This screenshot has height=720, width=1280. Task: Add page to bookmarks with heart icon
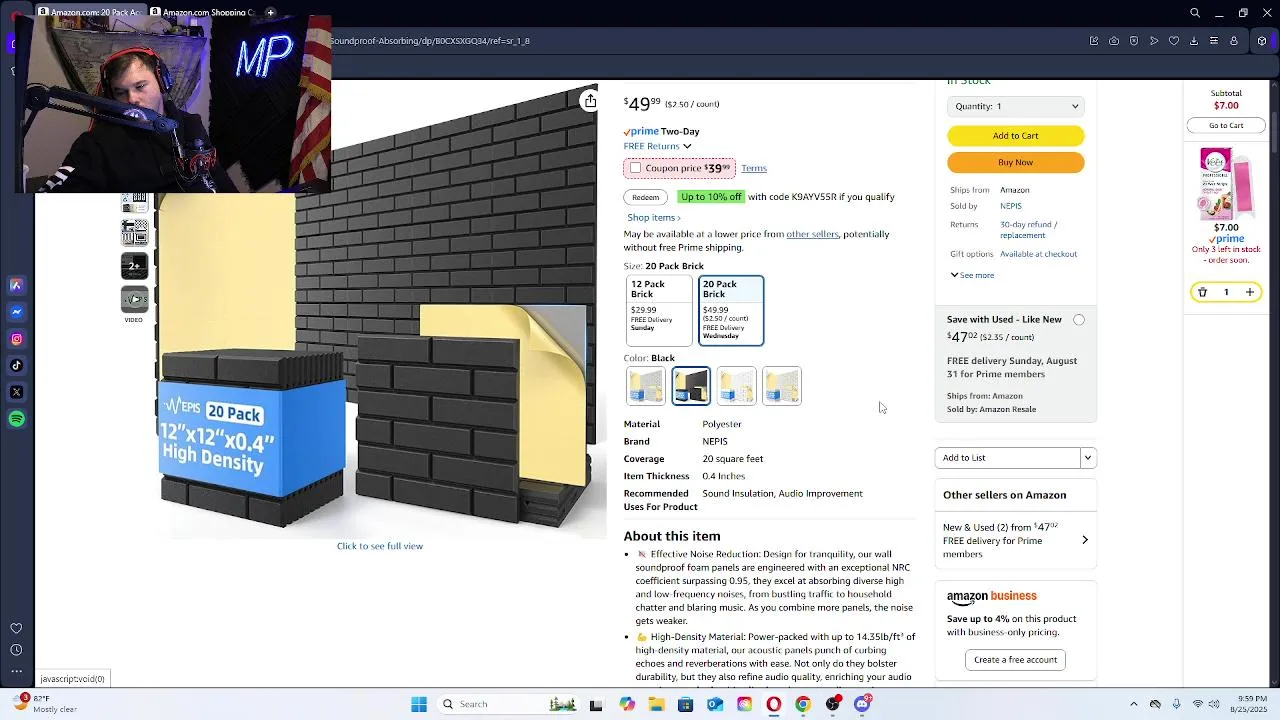point(1174,41)
